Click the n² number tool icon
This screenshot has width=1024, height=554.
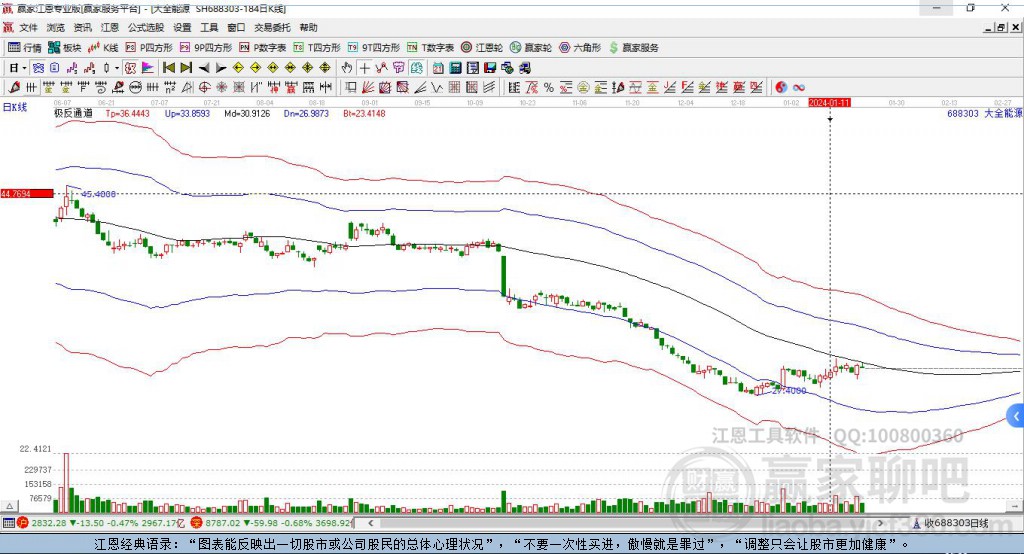[x=170, y=88]
